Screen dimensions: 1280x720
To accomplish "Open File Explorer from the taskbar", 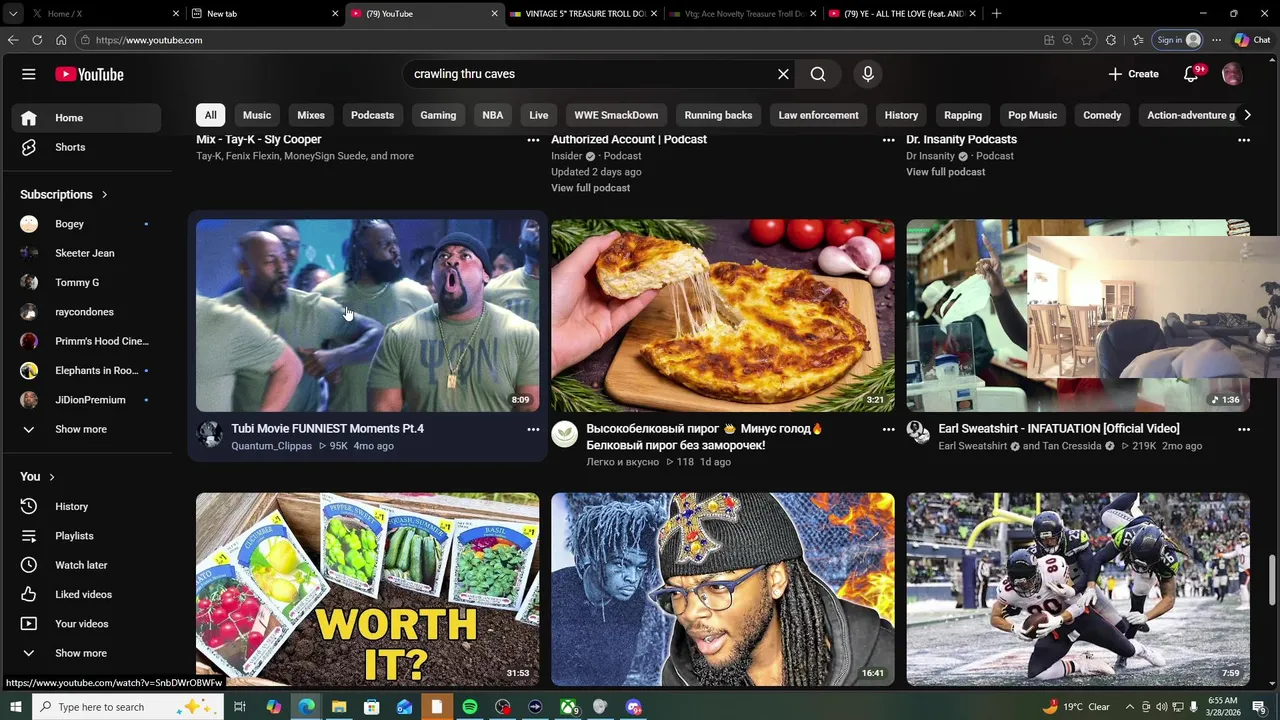I will coord(339,707).
